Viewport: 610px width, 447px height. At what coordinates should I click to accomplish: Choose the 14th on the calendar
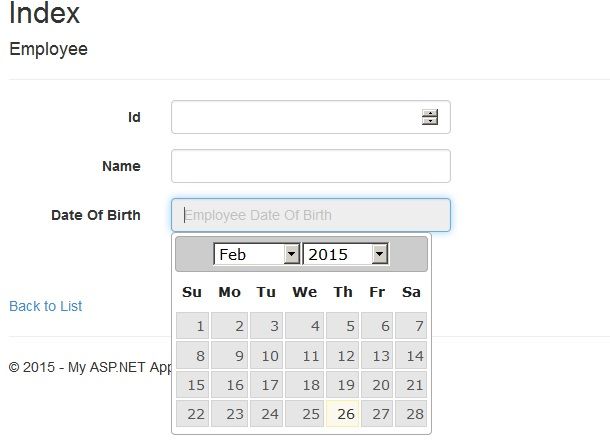[x=411, y=355]
